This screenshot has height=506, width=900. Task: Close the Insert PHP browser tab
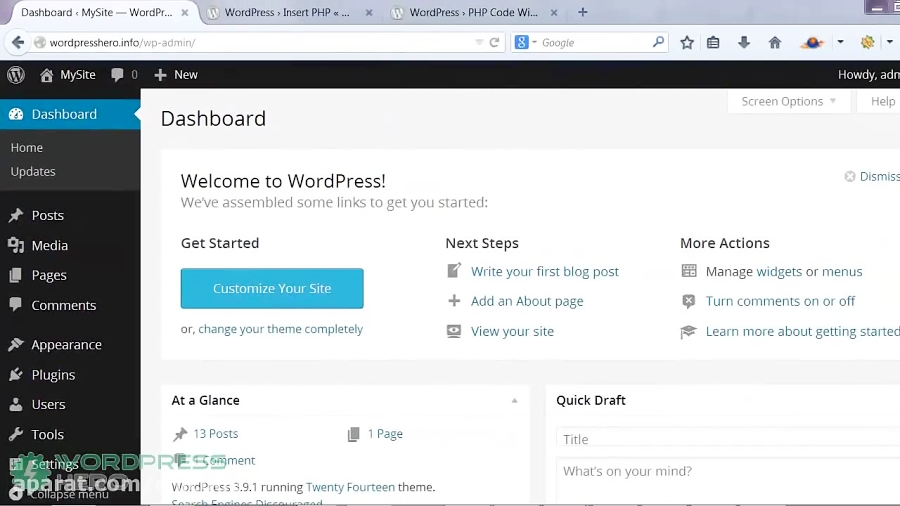(x=369, y=12)
